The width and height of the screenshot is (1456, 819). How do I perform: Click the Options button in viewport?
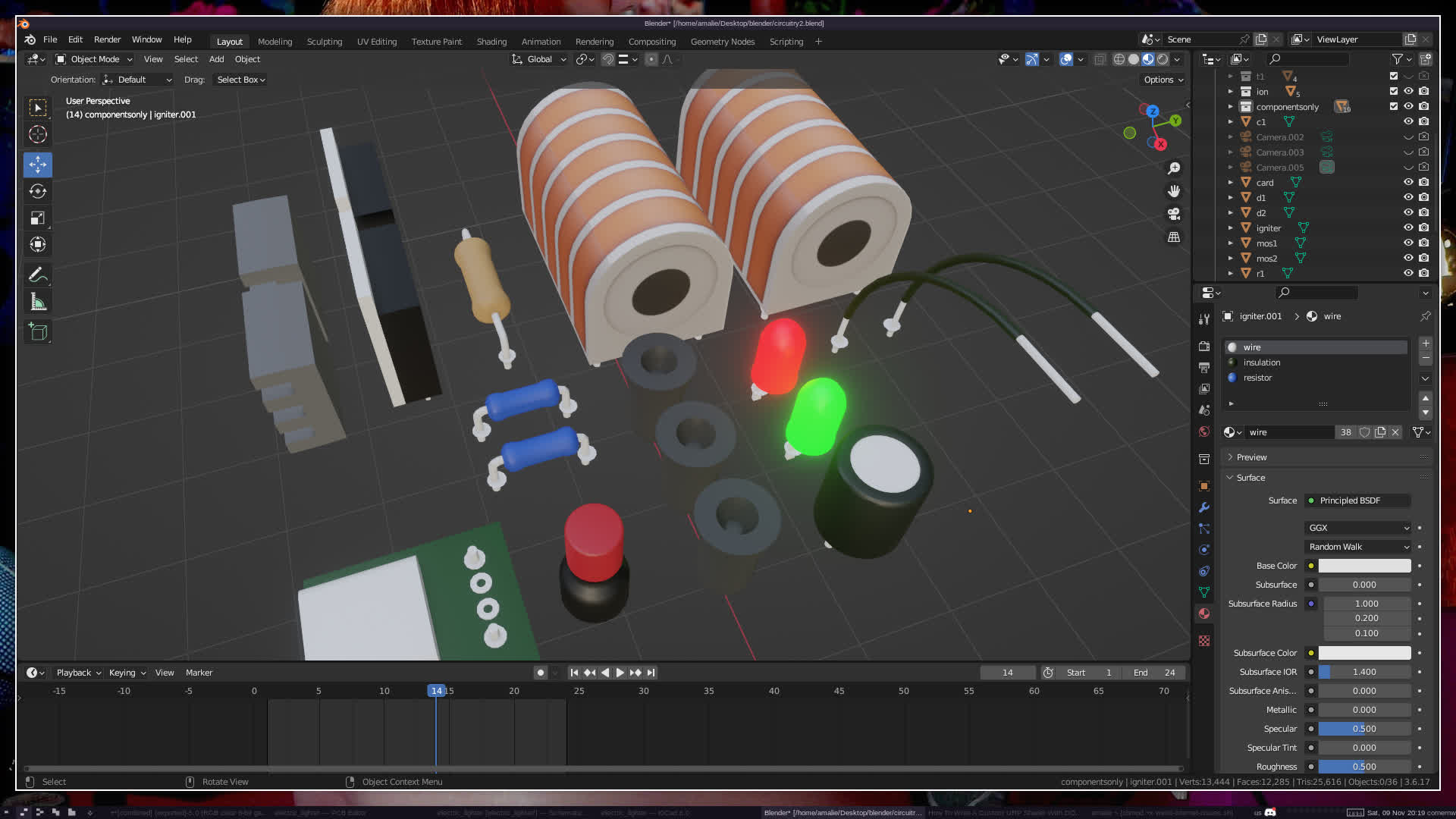click(x=1163, y=80)
